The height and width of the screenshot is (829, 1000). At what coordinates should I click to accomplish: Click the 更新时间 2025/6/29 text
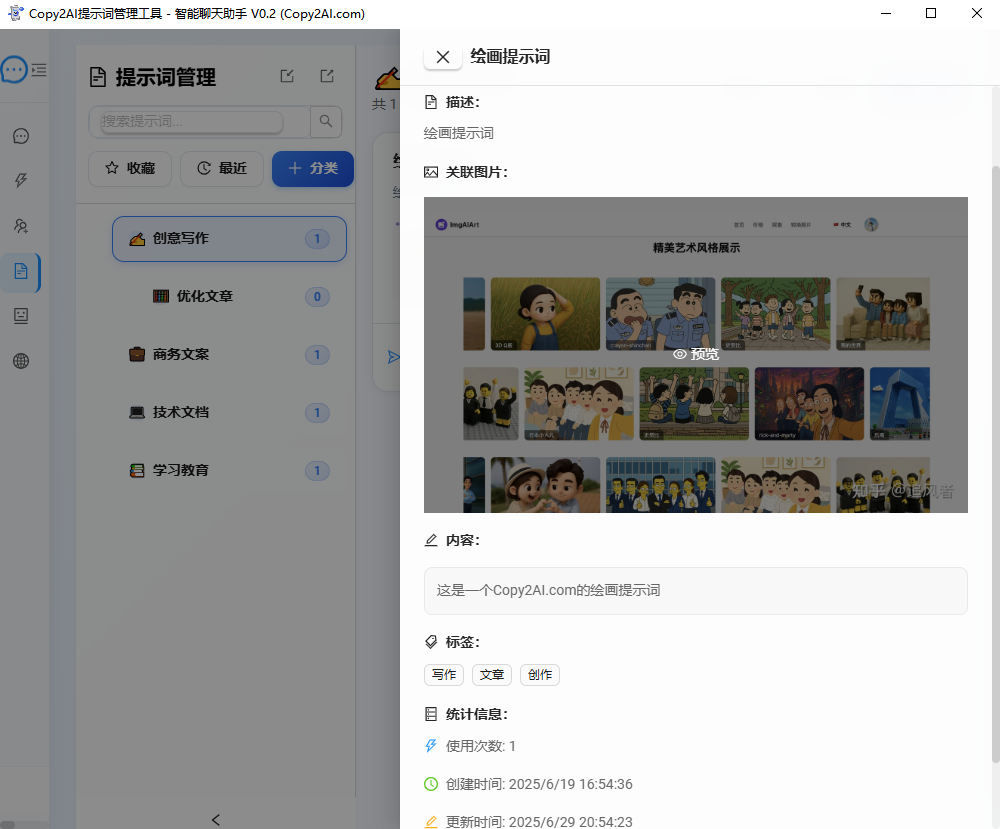(x=539, y=822)
